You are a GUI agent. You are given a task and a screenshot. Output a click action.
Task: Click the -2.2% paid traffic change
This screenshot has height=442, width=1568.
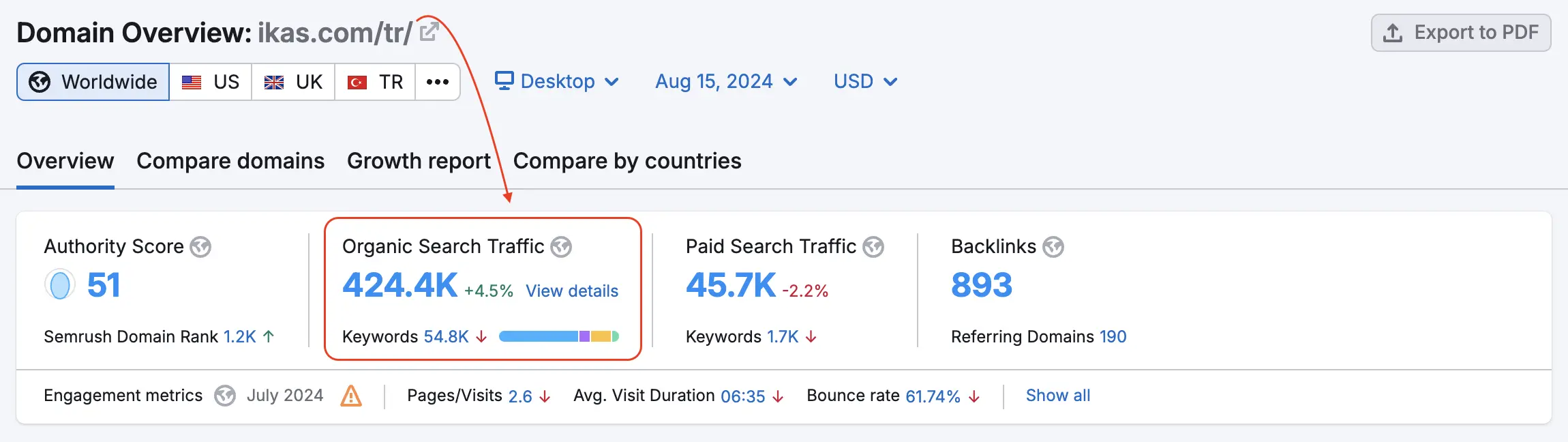coord(805,291)
